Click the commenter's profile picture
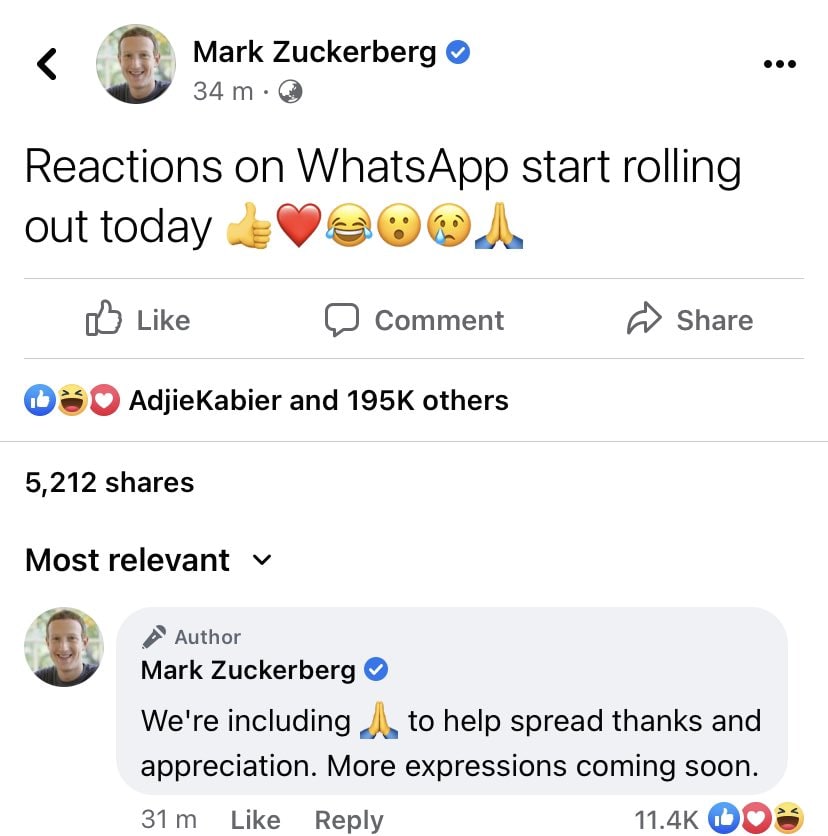The height and width of the screenshot is (836, 828). [64, 647]
